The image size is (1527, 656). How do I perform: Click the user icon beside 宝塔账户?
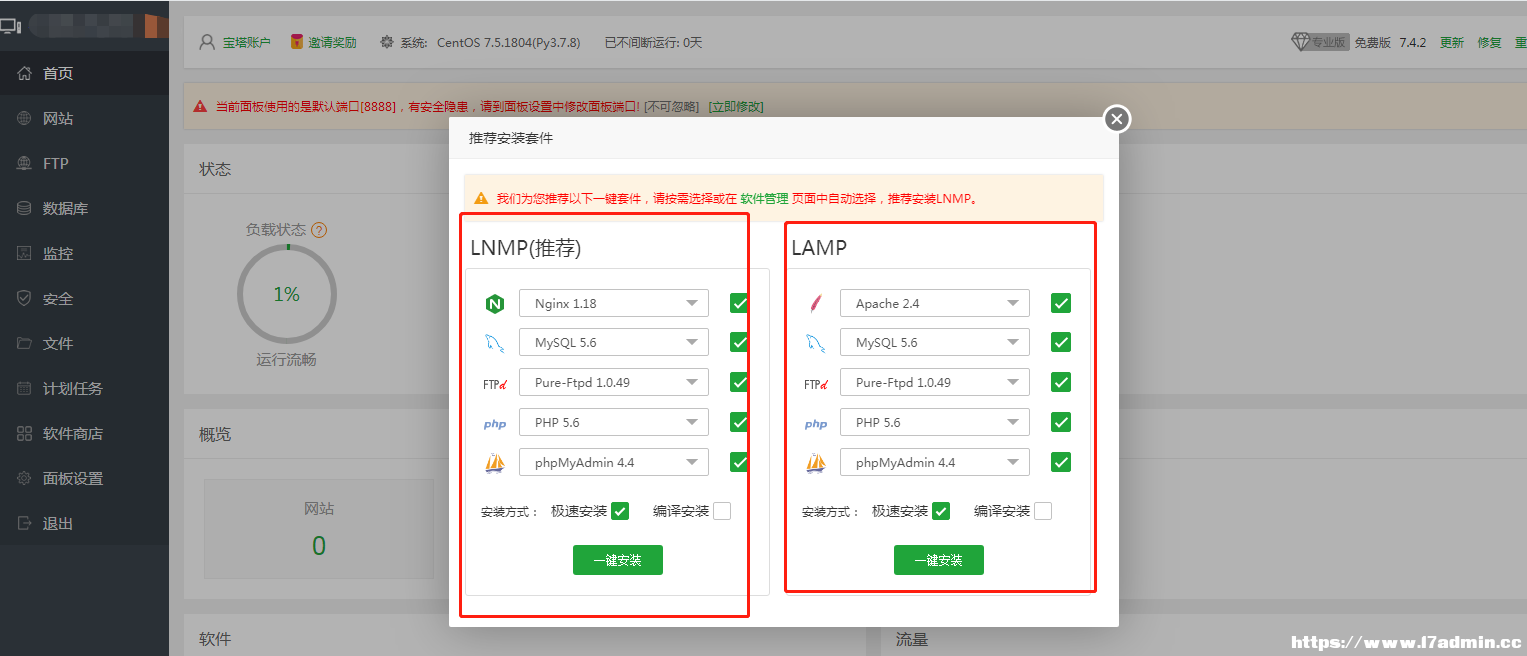[x=207, y=42]
